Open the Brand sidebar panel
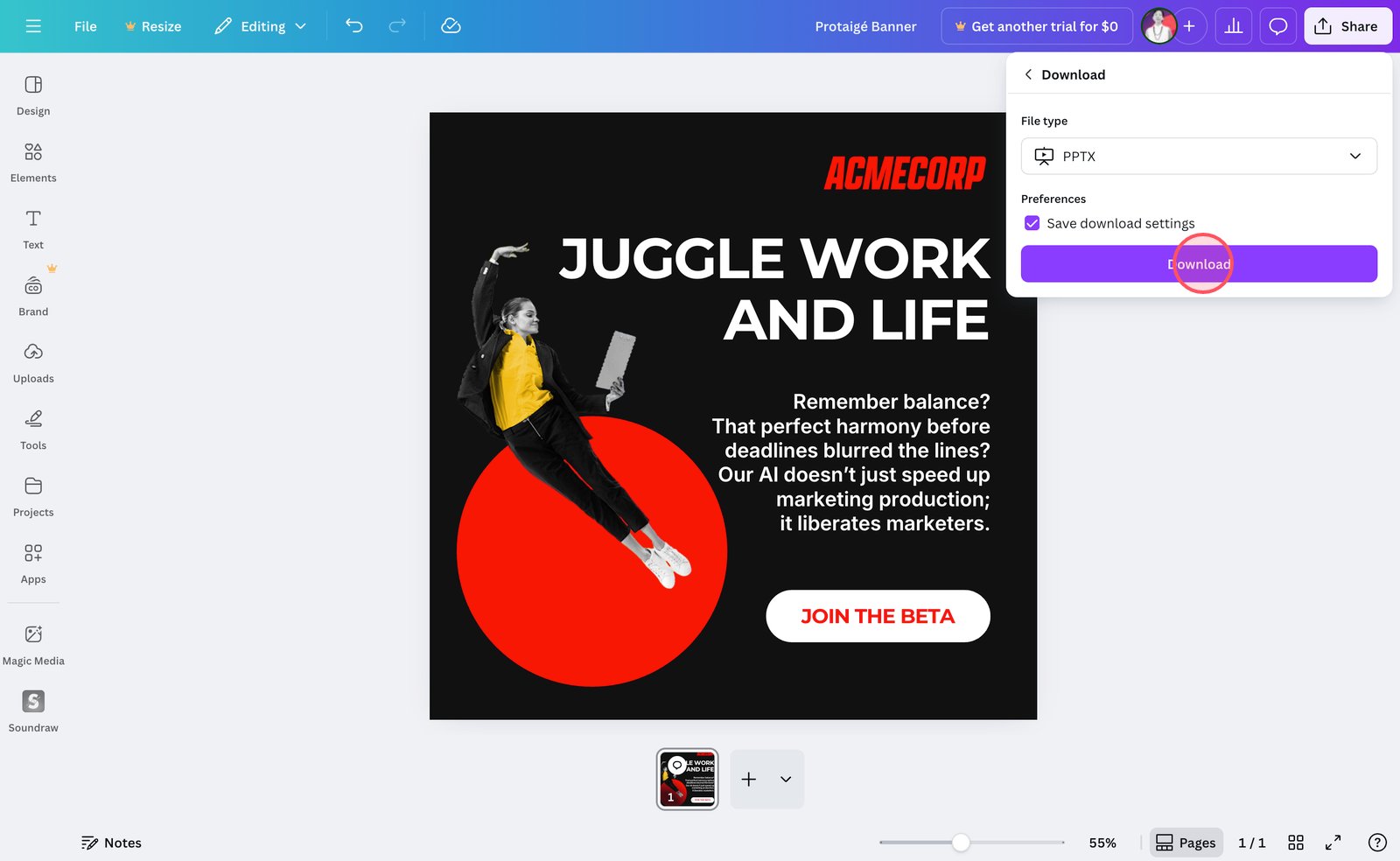The height and width of the screenshot is (861, 1400). pos(33,297)
